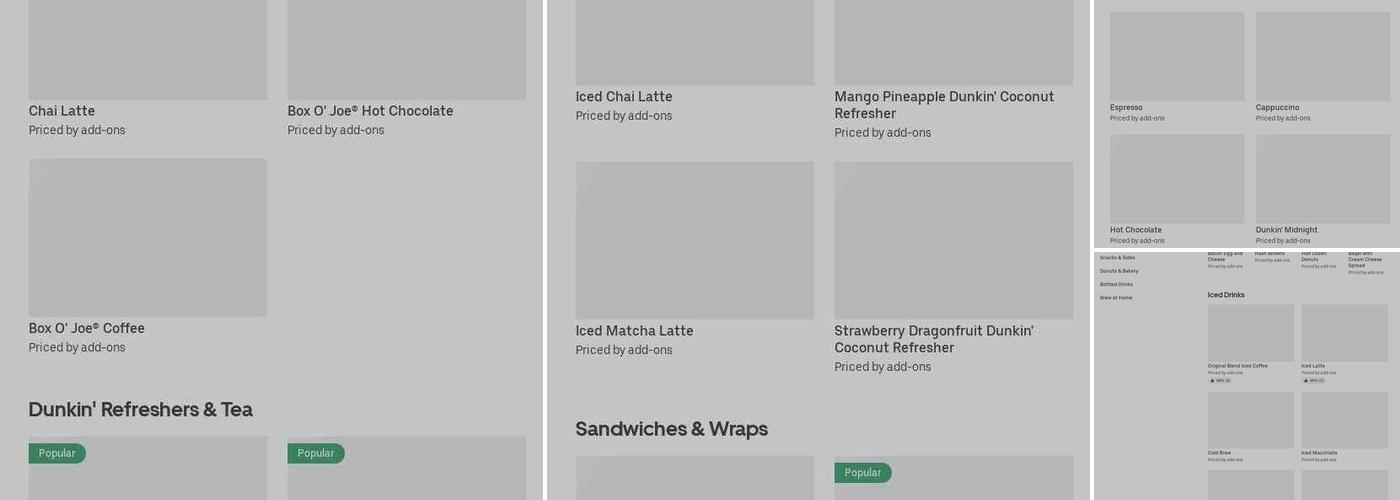Open the Brew at Home category
1400x500 pixels.
pos(1116,298)
